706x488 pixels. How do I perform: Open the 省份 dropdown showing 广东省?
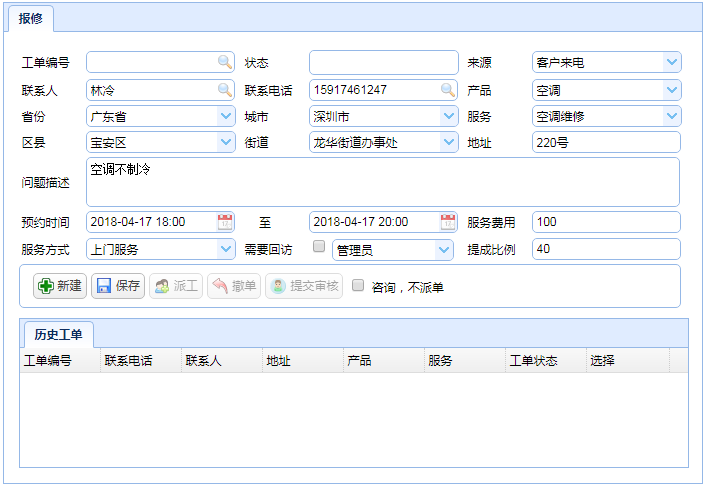[x=226, y=116]
